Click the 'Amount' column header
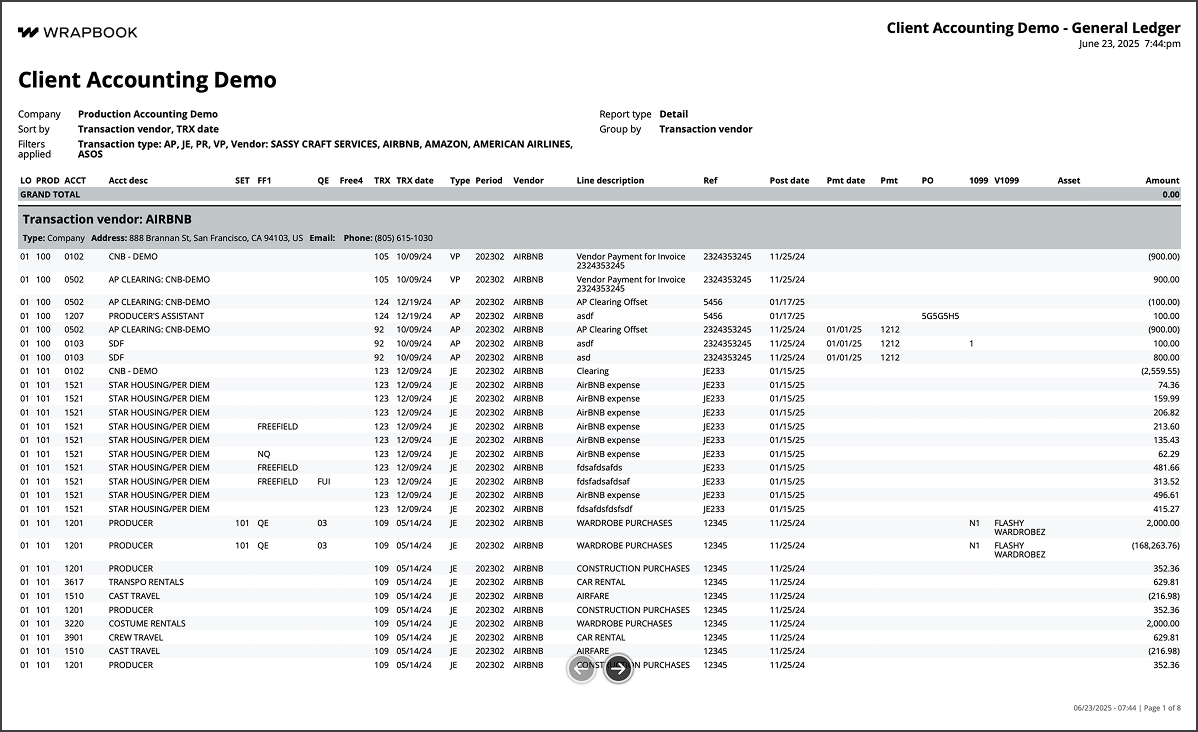Image resolution: width=1198 pixels, height=732 pixels. click(1162, 180)
